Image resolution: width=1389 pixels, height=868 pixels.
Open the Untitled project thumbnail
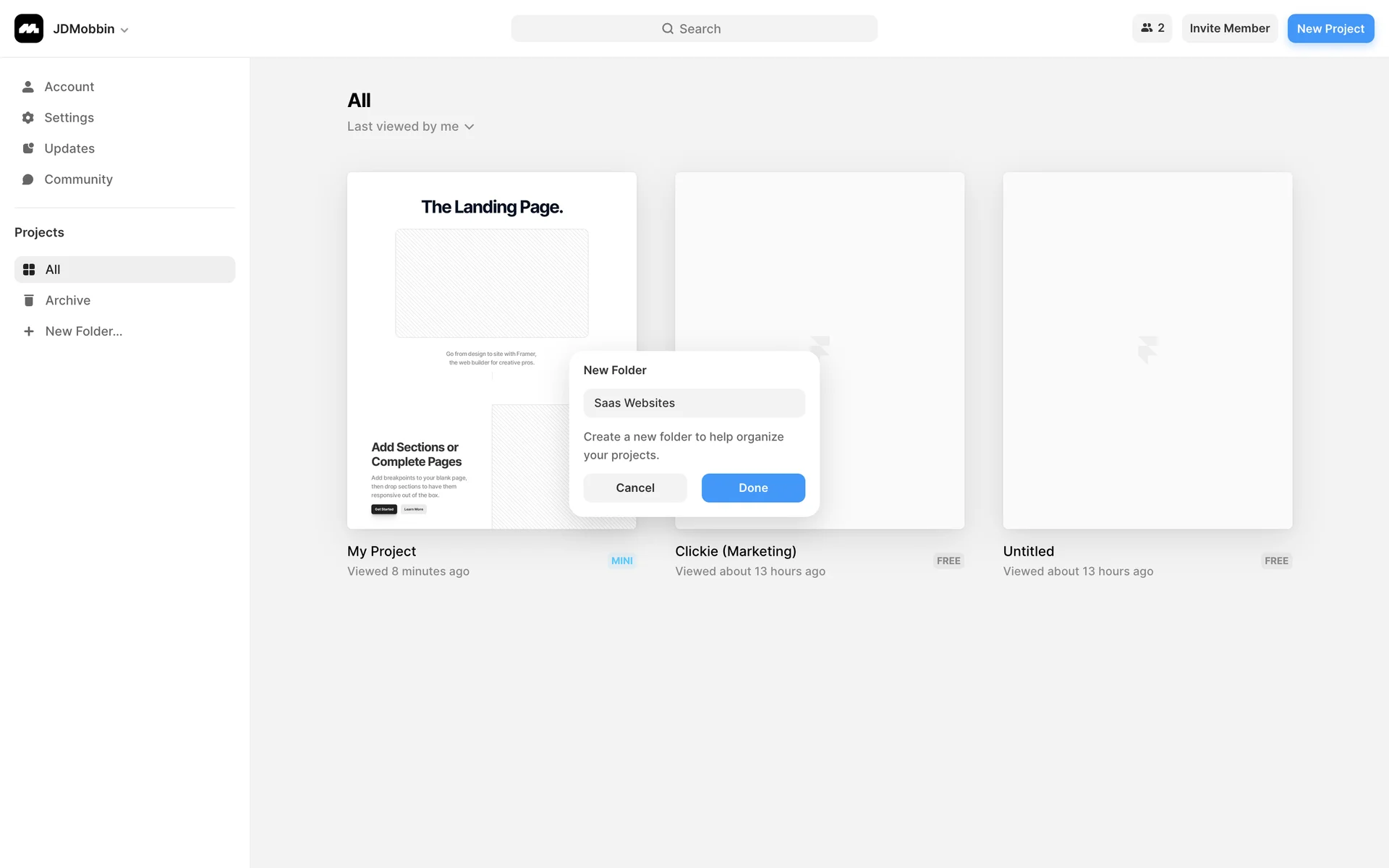tap(1147, 350)
